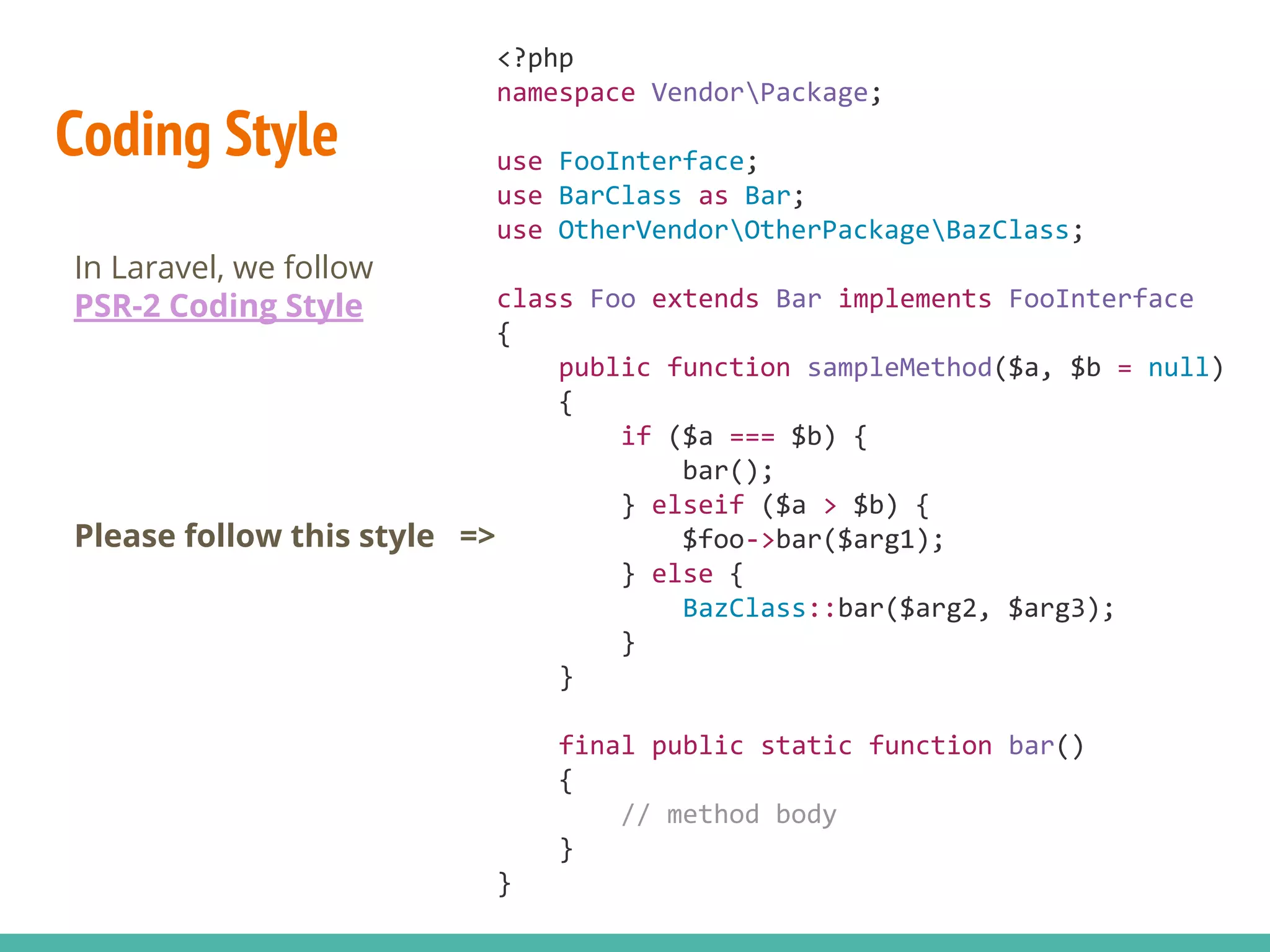Click the '<?php' opening tag line
This screenshot has width=1270, height=952.
coord(535,58)
